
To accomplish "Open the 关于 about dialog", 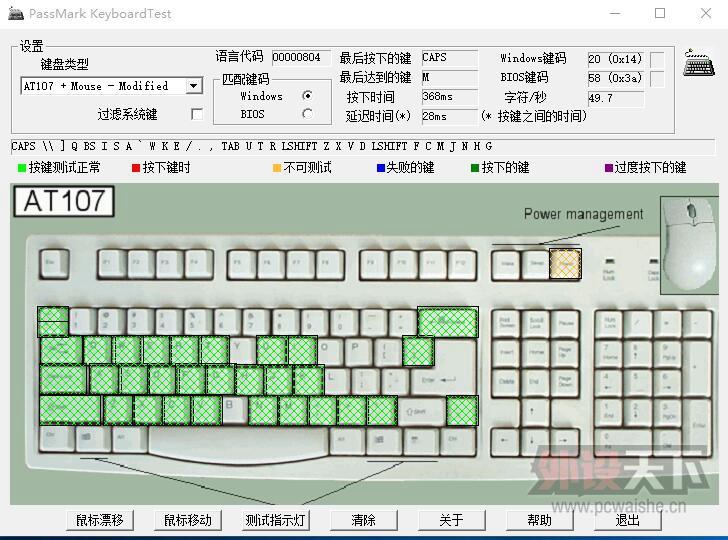I will click(x=452, y=520).
